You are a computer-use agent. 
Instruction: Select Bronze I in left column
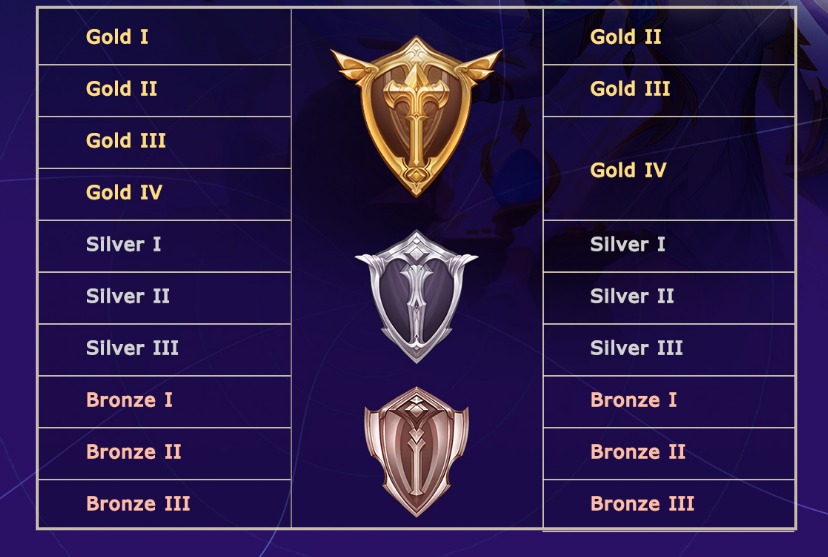(x=129, y=401)
